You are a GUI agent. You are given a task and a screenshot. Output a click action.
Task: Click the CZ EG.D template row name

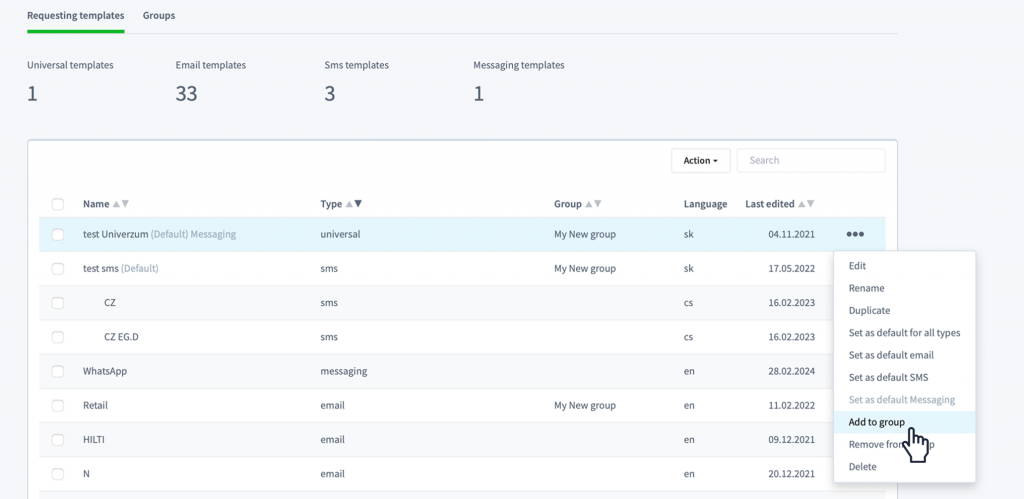click(121, 337)
